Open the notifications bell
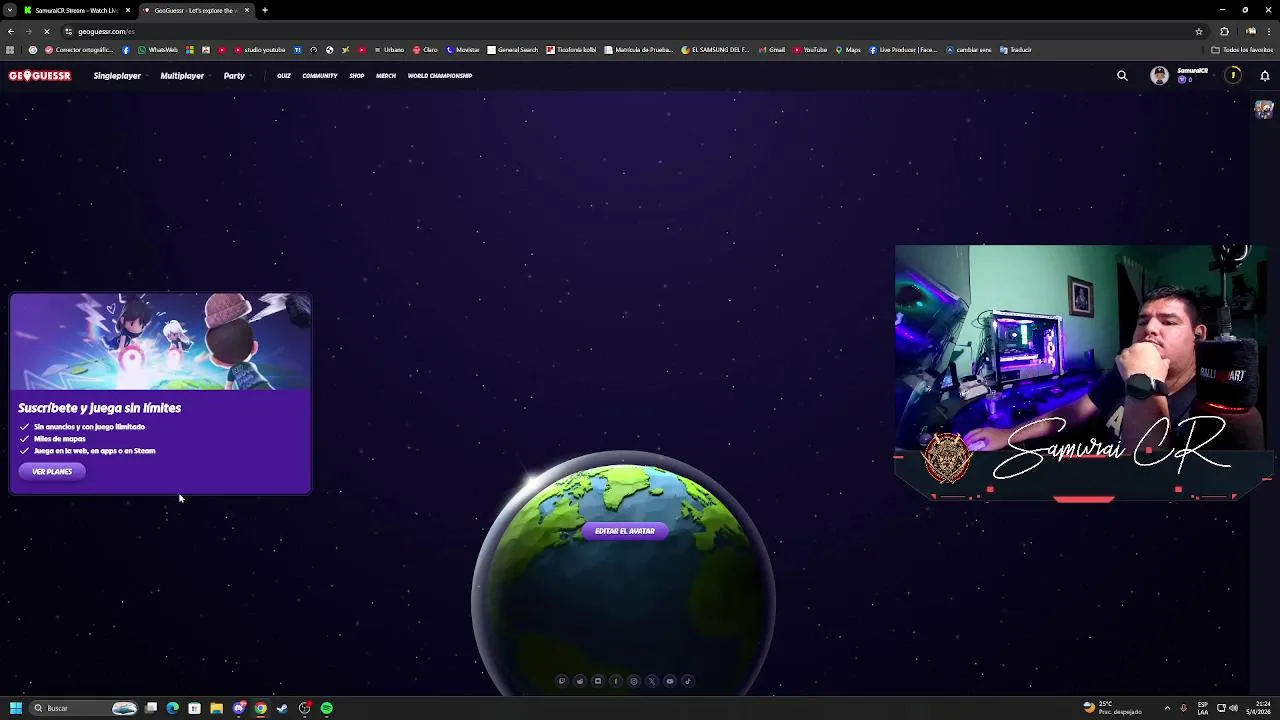1280x720 pixels. pos(1264,76)
